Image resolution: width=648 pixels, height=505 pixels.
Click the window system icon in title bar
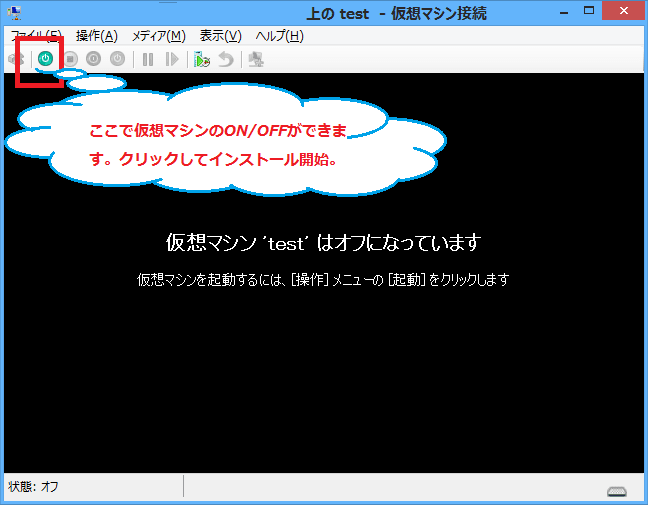tap(14, 12)
